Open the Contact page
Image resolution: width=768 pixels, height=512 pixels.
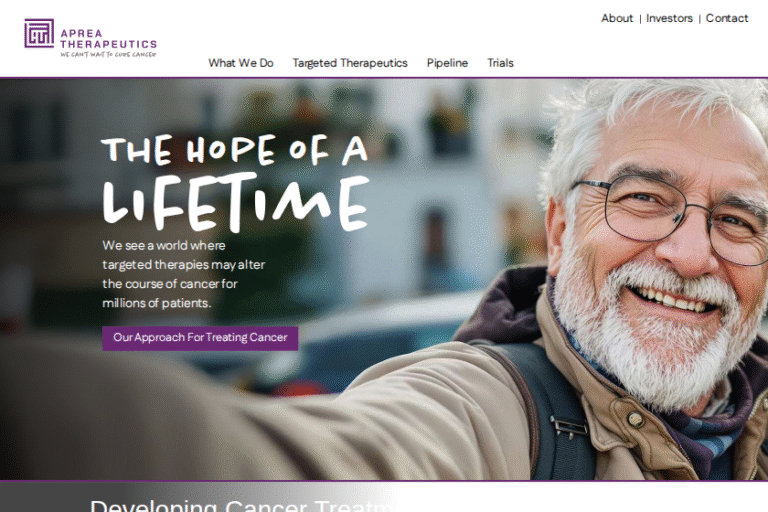point(727,18)
